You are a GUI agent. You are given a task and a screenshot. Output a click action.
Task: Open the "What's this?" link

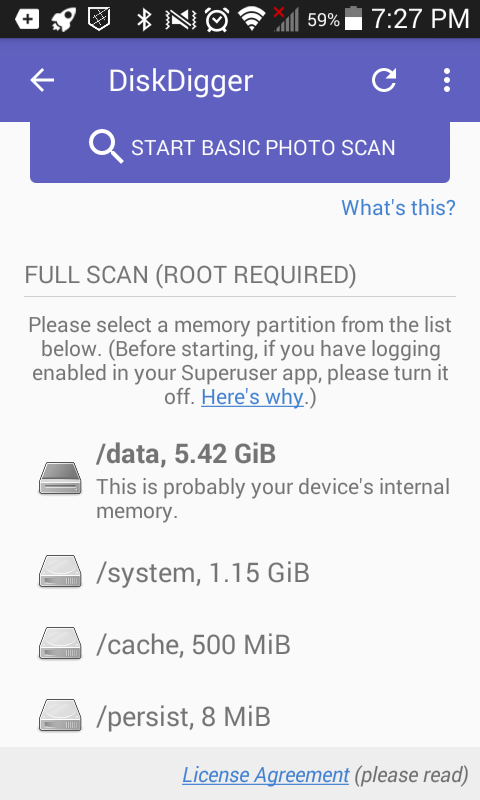[x=398, y=208]
